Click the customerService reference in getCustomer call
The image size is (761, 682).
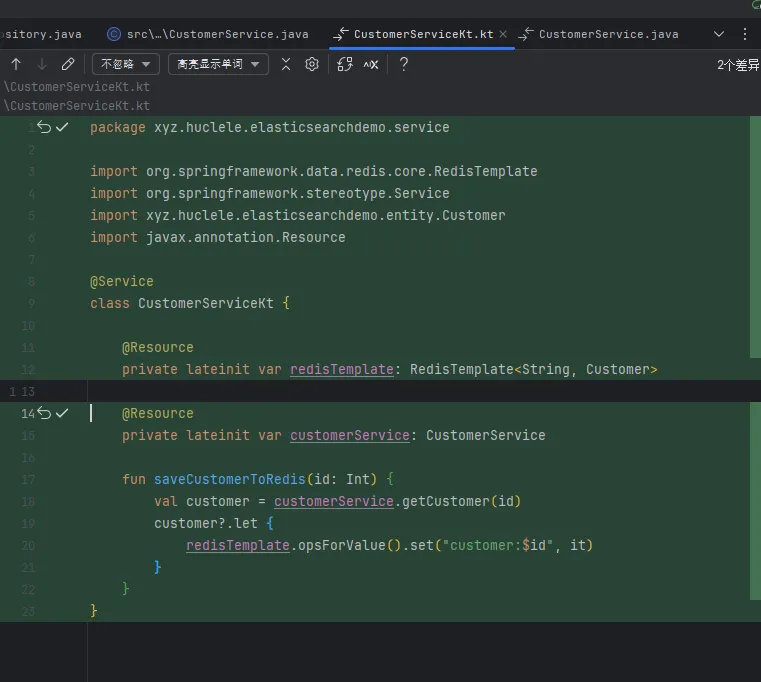tap(334, 501)
